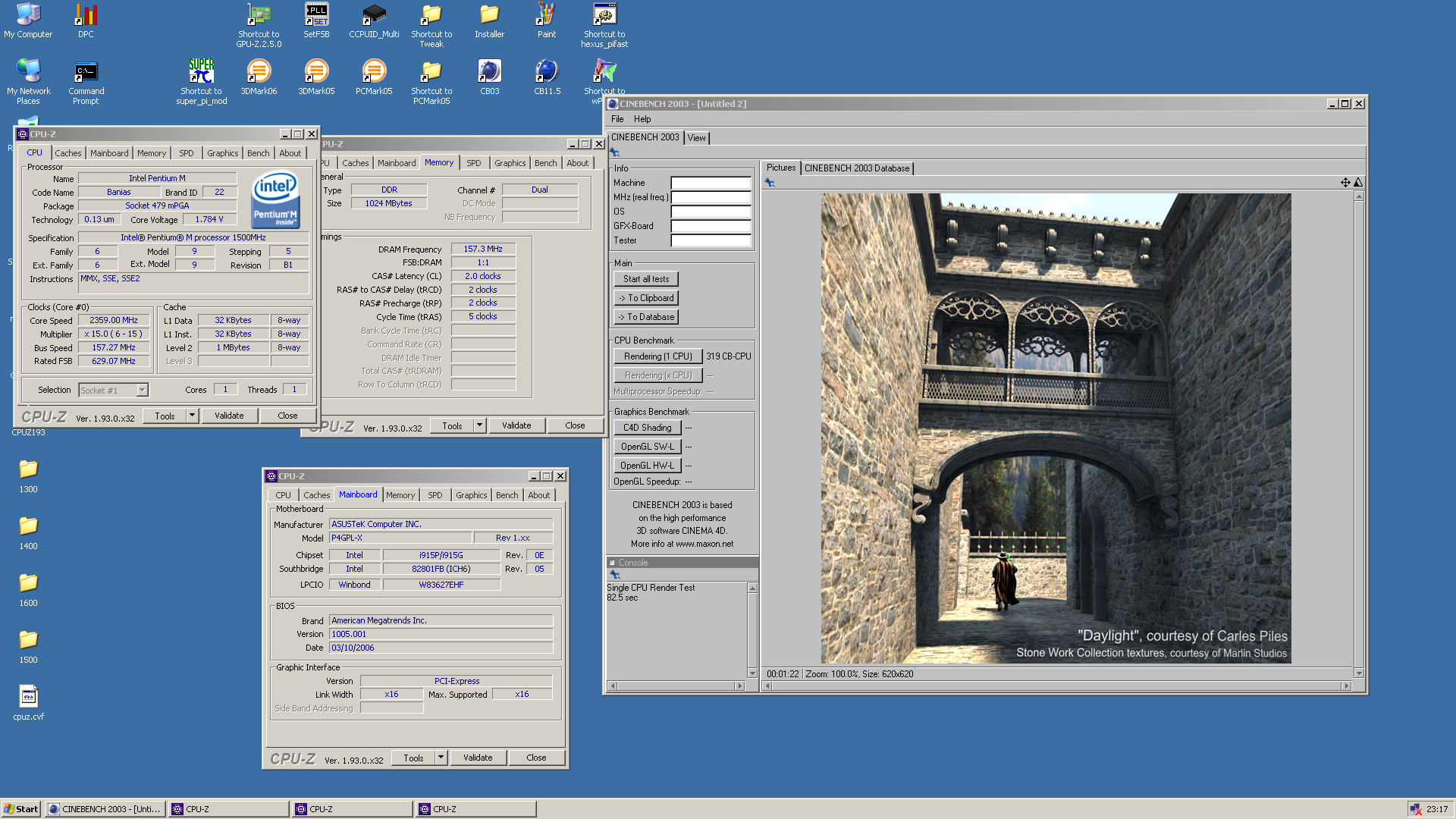
Task: Open the super_pi_mod shortcut icon
Action: pyautogui.click(x=201, y=82)
